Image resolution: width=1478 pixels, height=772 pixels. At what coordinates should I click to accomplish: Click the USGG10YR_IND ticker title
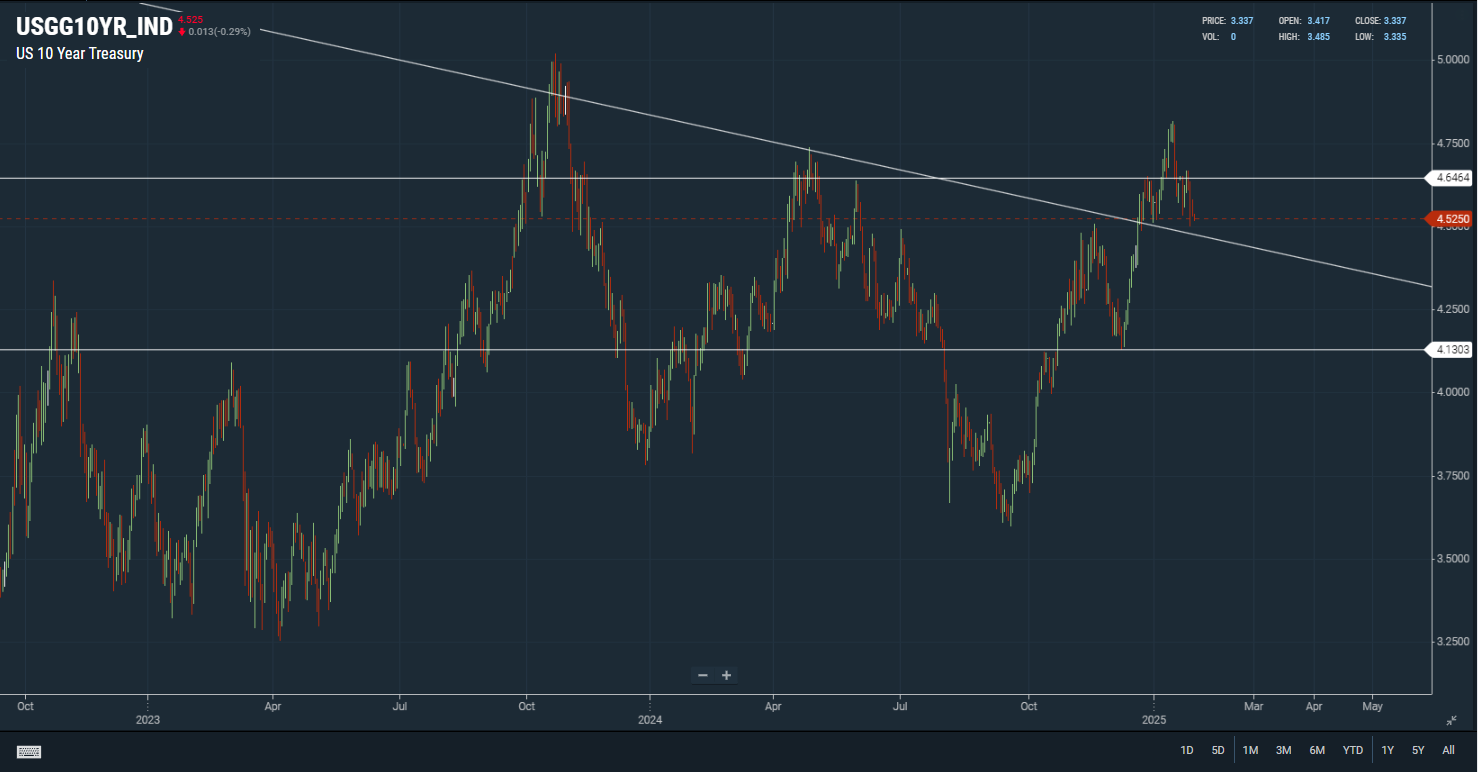point(94,27)
